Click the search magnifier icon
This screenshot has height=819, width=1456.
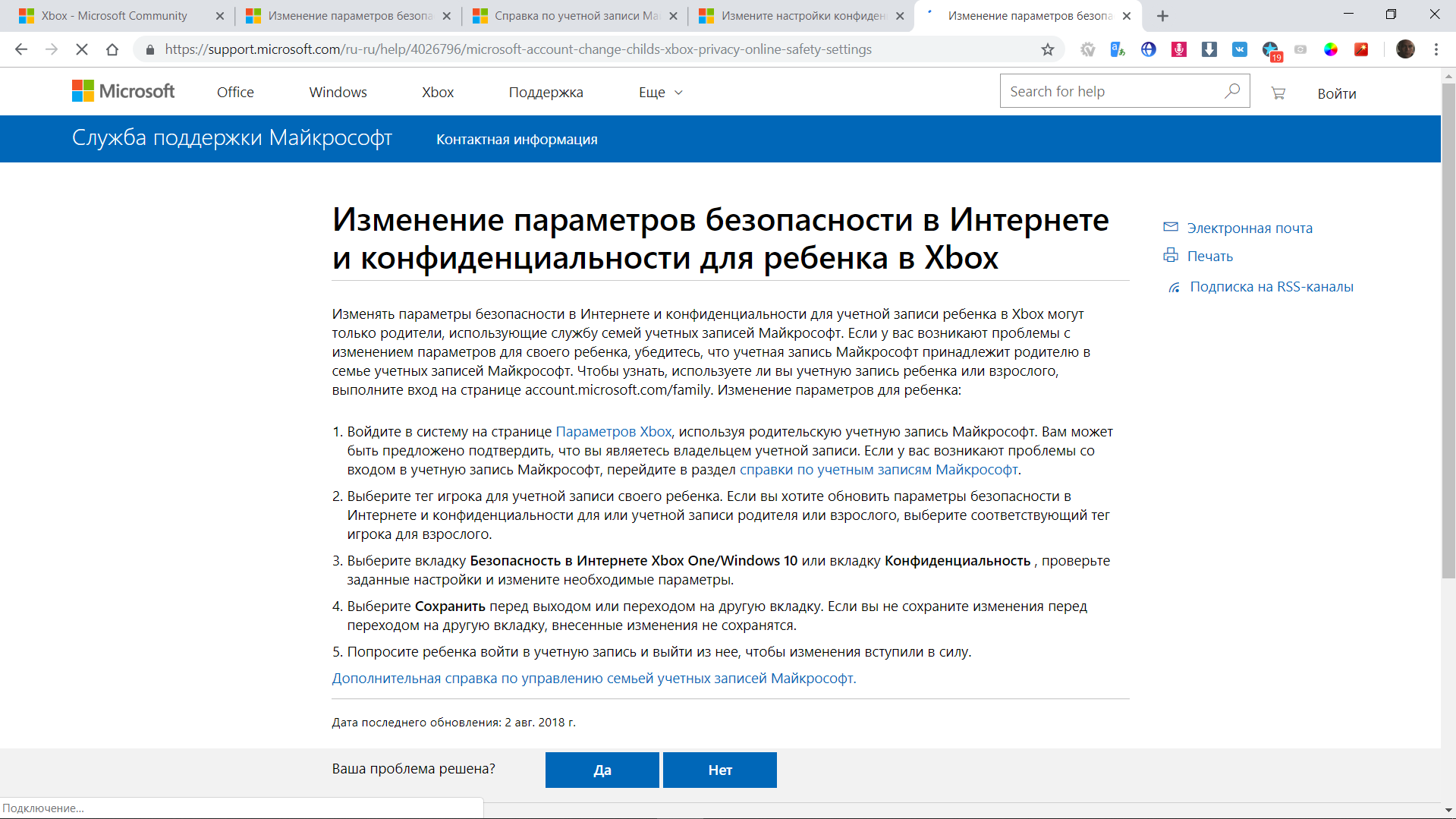tap(1232, 91)
